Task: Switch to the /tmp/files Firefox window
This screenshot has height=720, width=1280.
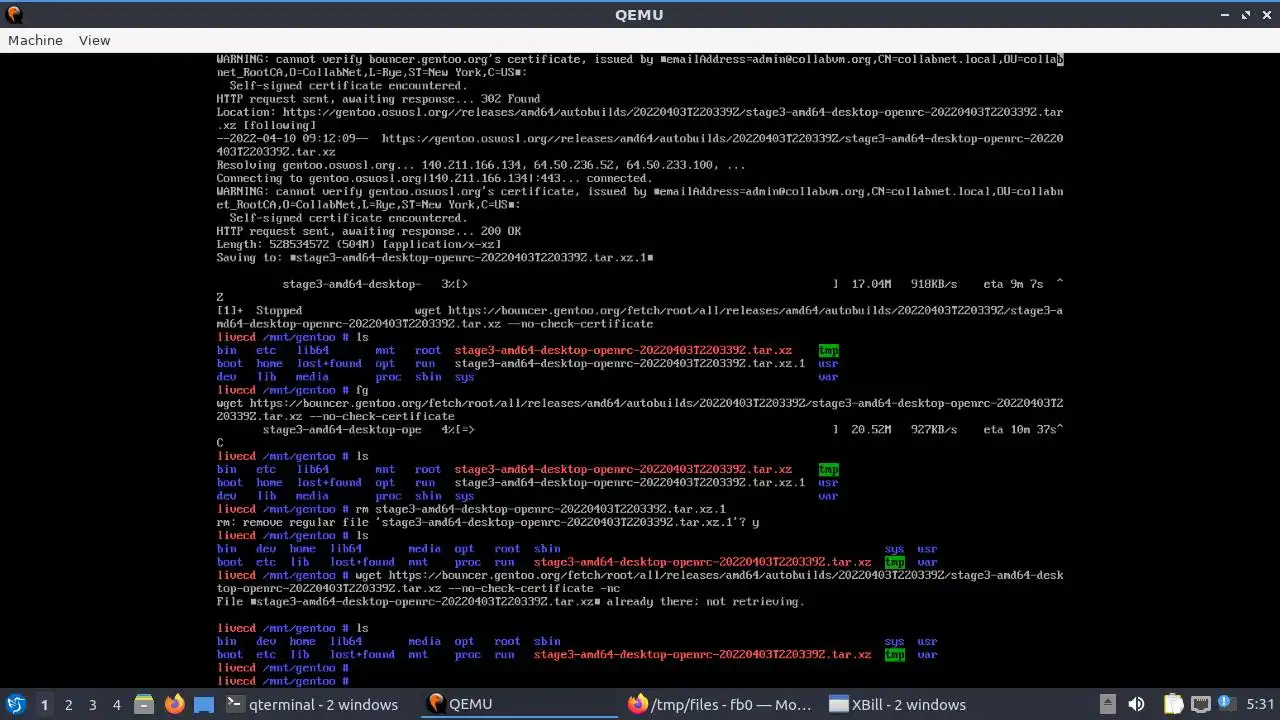Action: click(720, 704)
